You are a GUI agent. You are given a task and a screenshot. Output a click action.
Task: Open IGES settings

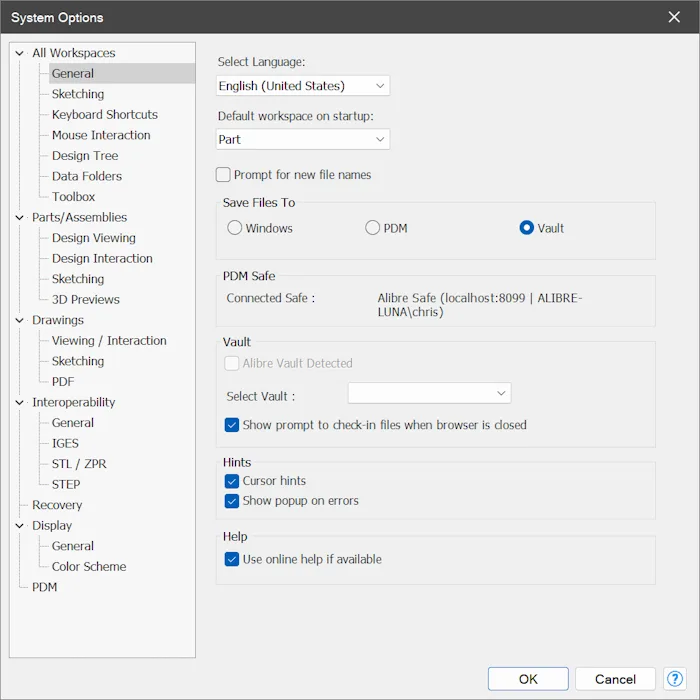[x=65, y=443]
